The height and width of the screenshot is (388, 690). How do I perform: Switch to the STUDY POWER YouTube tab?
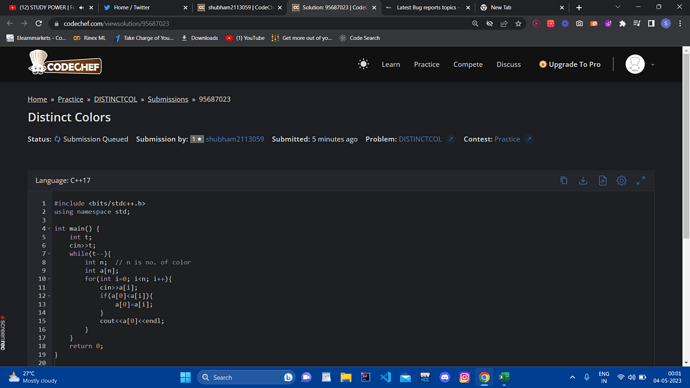(x=46, y=7)
